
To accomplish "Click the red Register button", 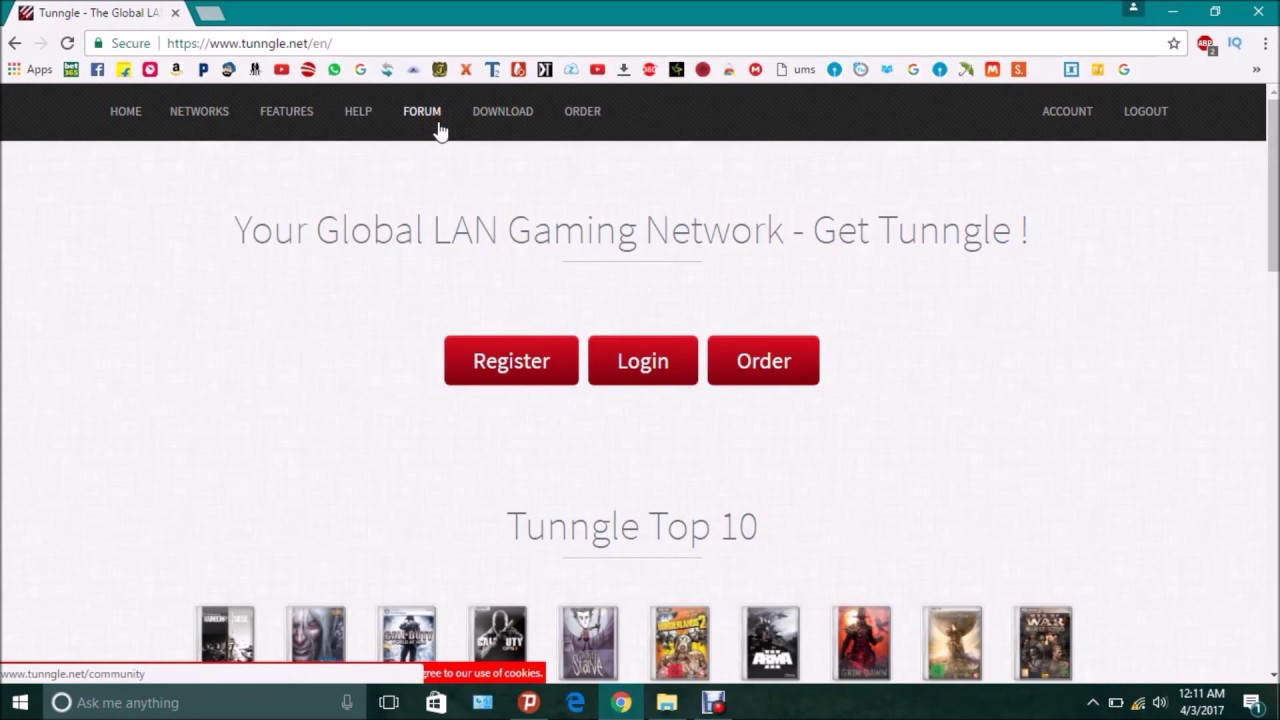I will (x=511, y=361).
